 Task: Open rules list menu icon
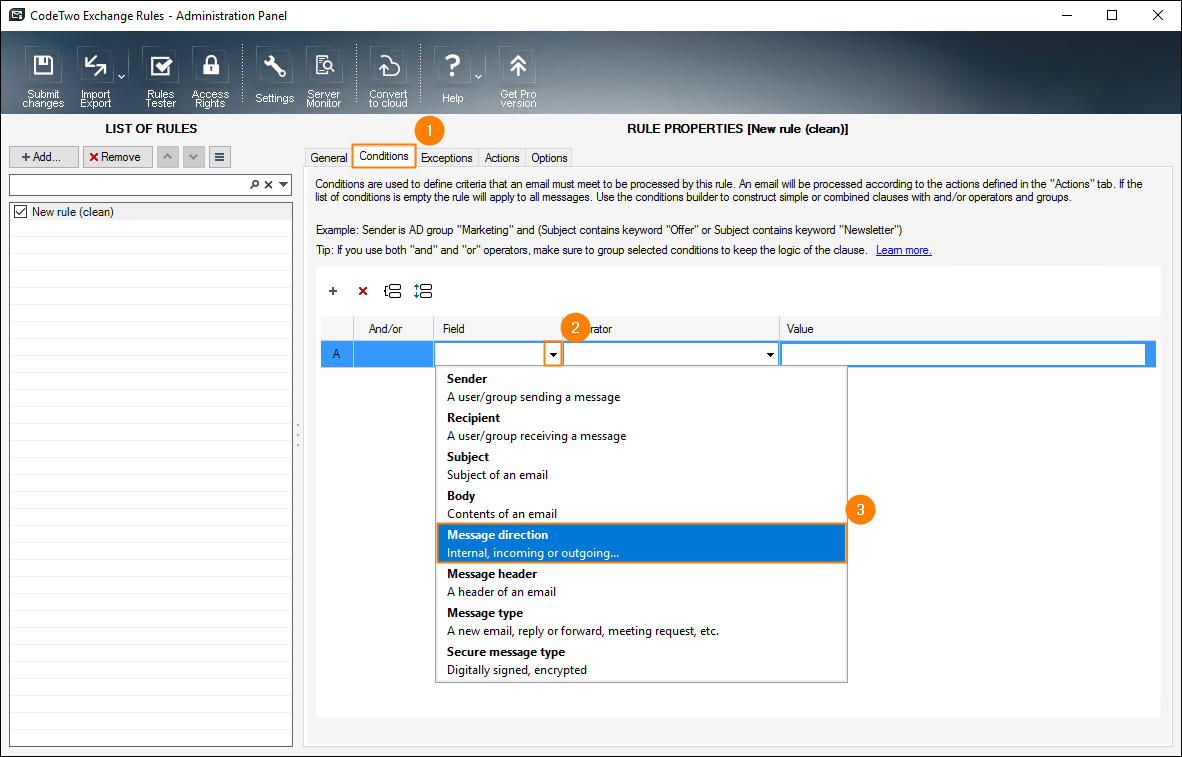(x=219, y=157)
